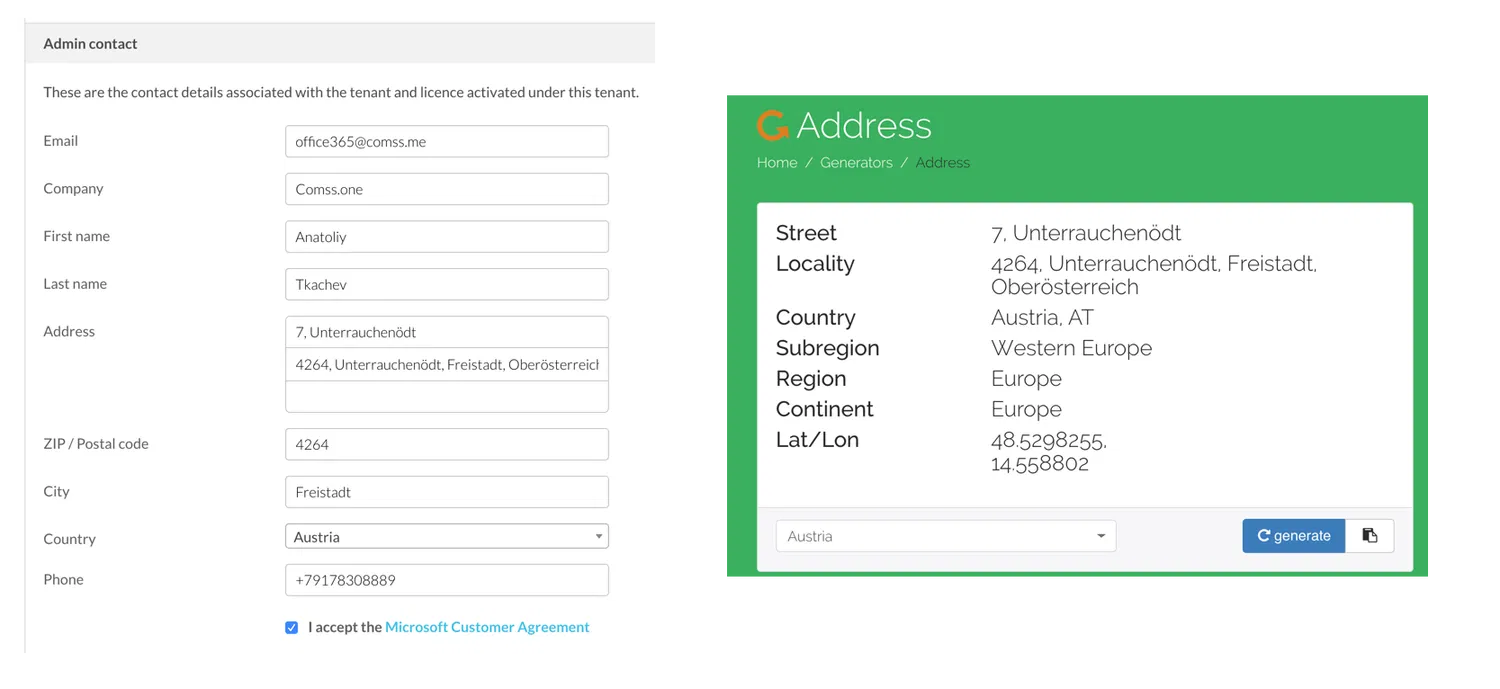Click the Subregion value Western Europe
The image size is (1500, 689).
tap(1071, 348)
